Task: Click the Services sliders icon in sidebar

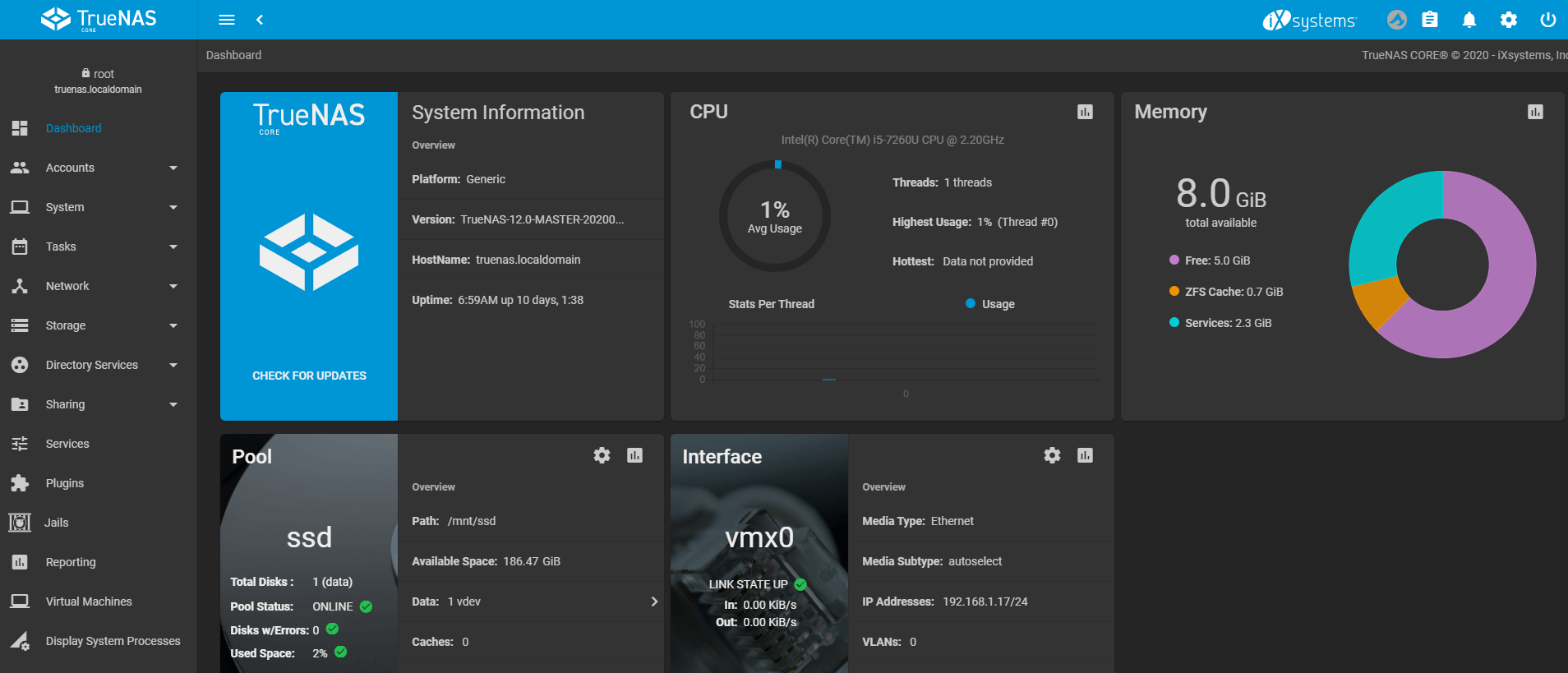Action: [x=20, y=444]
